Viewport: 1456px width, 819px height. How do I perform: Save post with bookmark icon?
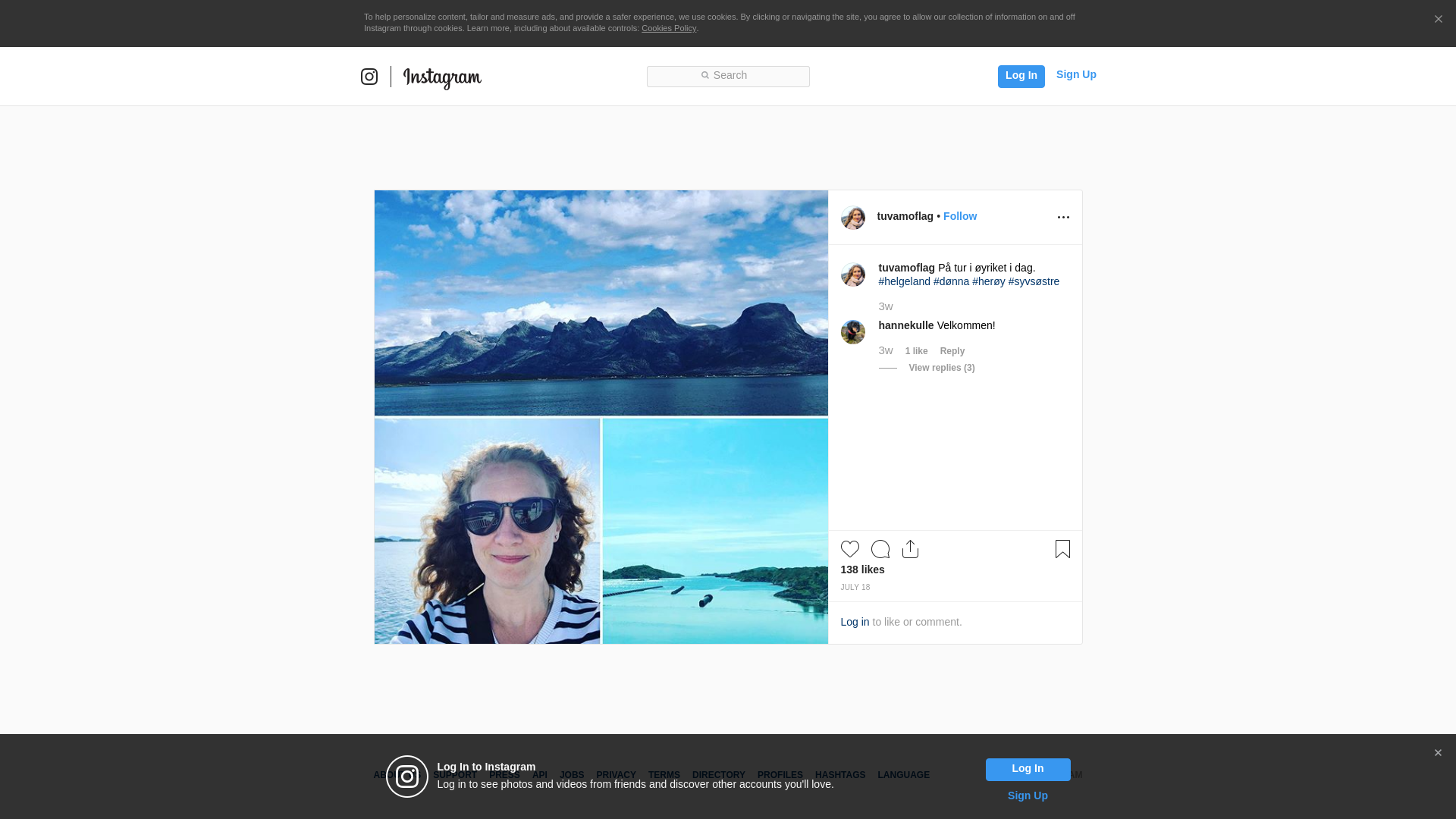click(x=1062, y=549)
